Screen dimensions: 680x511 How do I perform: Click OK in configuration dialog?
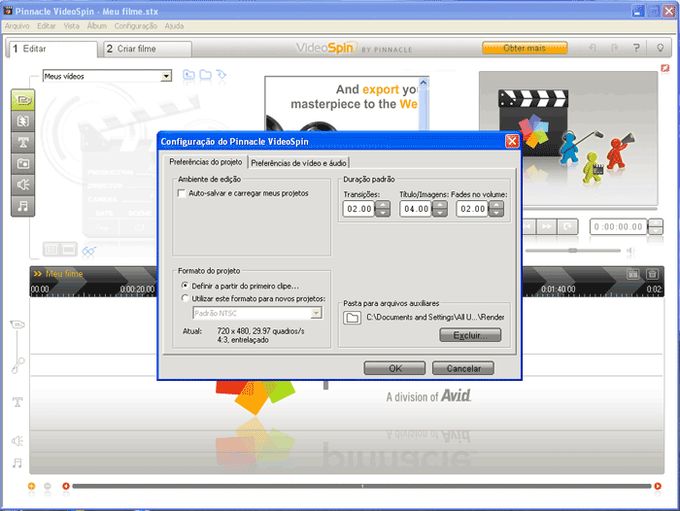coord(395,368)
